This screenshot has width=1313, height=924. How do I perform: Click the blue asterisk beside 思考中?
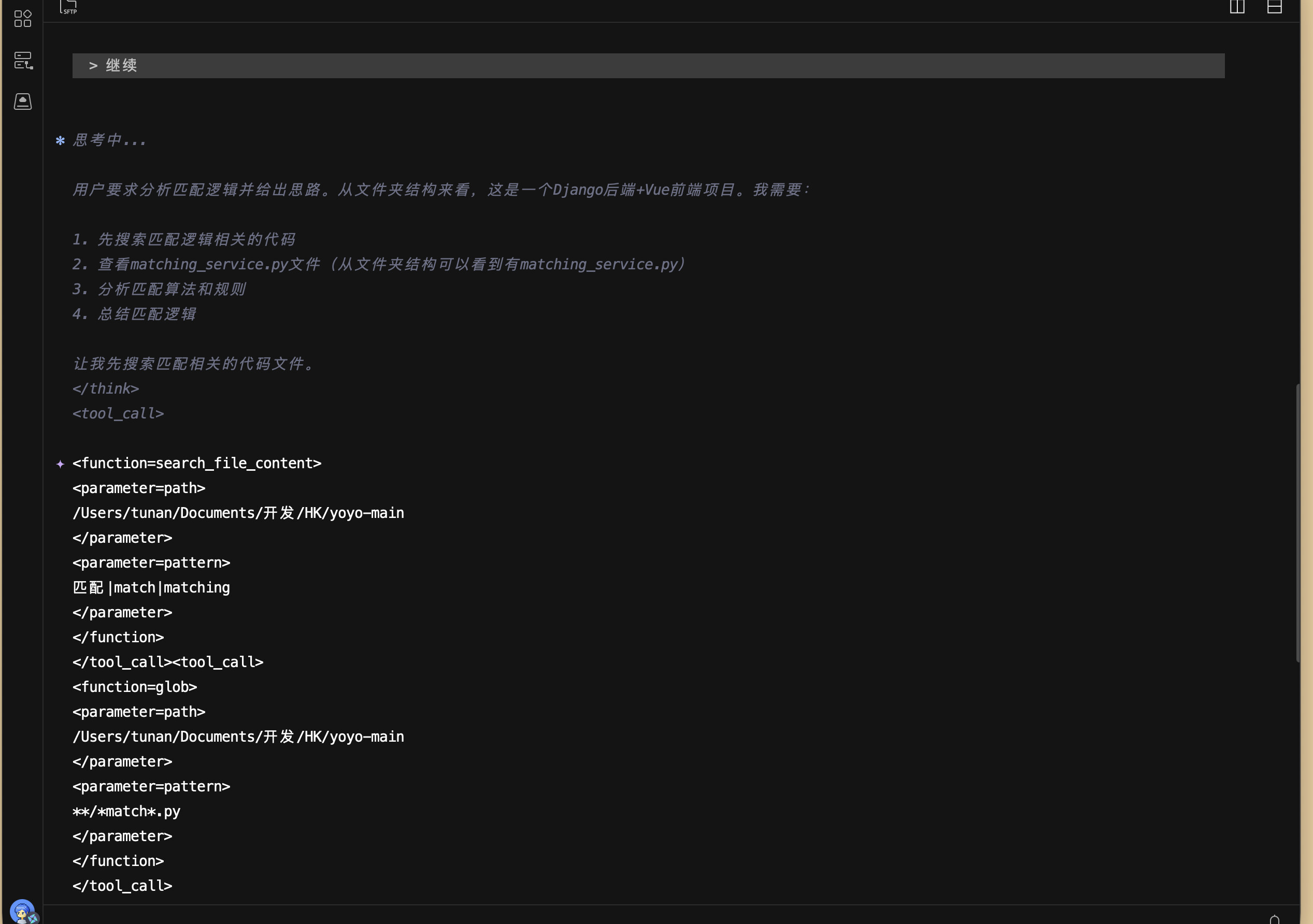tap(60, 141)
